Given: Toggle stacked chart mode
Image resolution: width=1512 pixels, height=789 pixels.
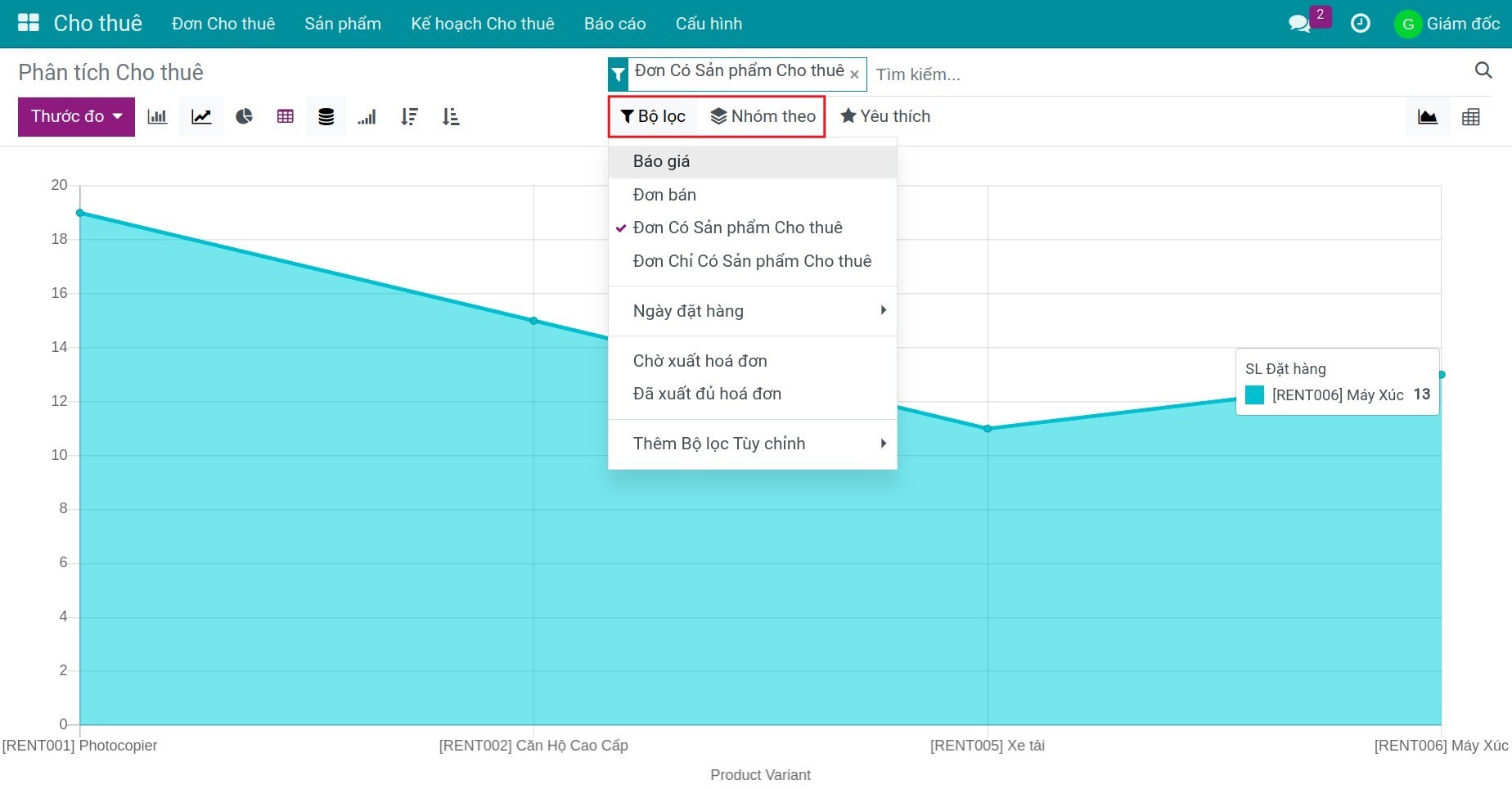Looking at the screenshot, I should pos(326,116).
